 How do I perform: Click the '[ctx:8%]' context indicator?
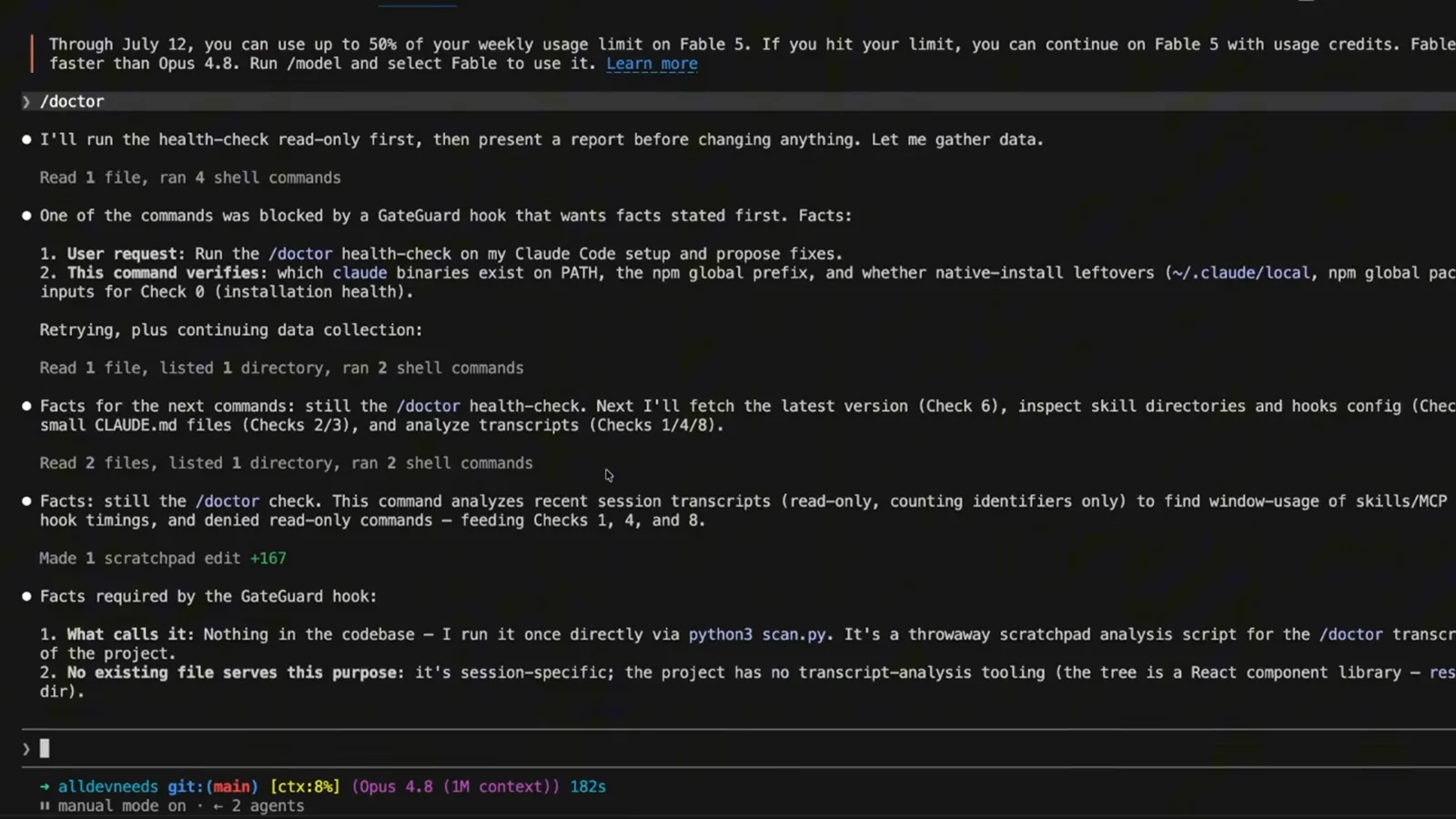tap(305, 786)
